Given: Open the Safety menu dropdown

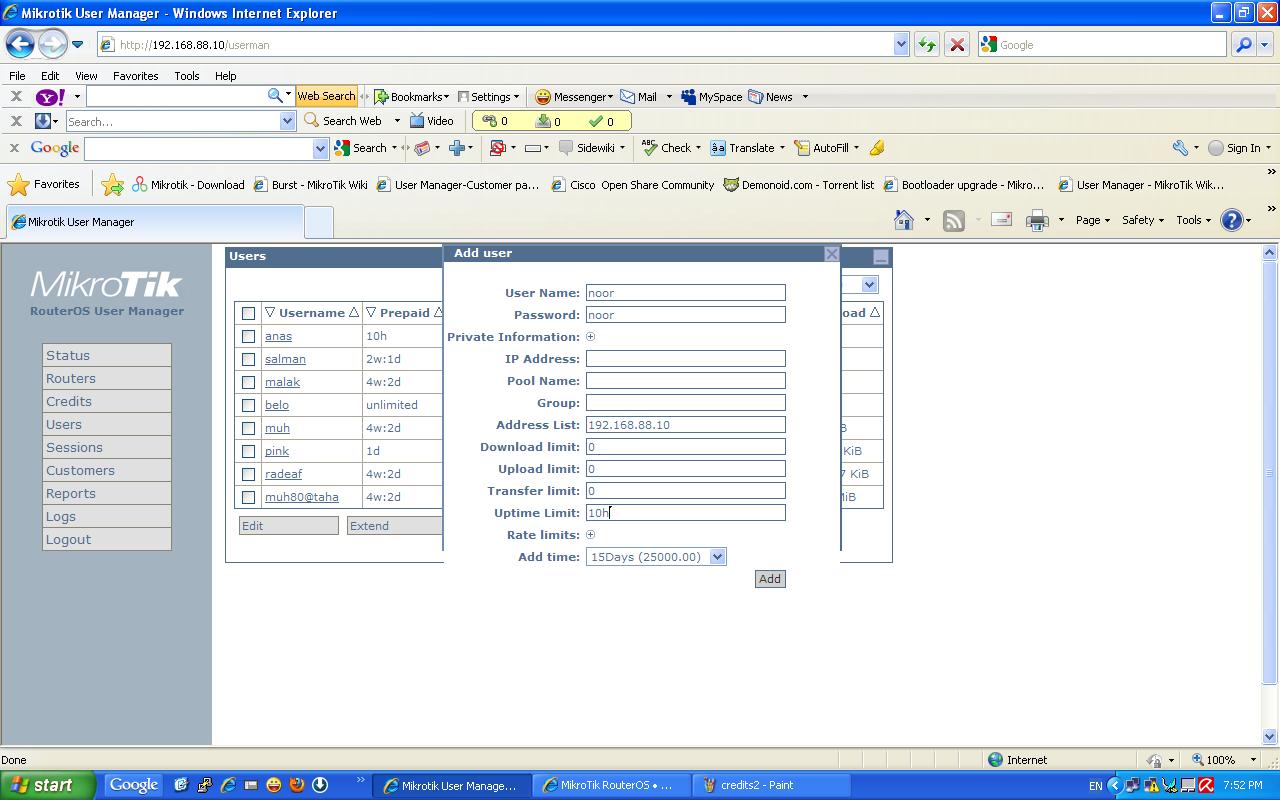Looking at the screenshot, I should click(1143, 220).
